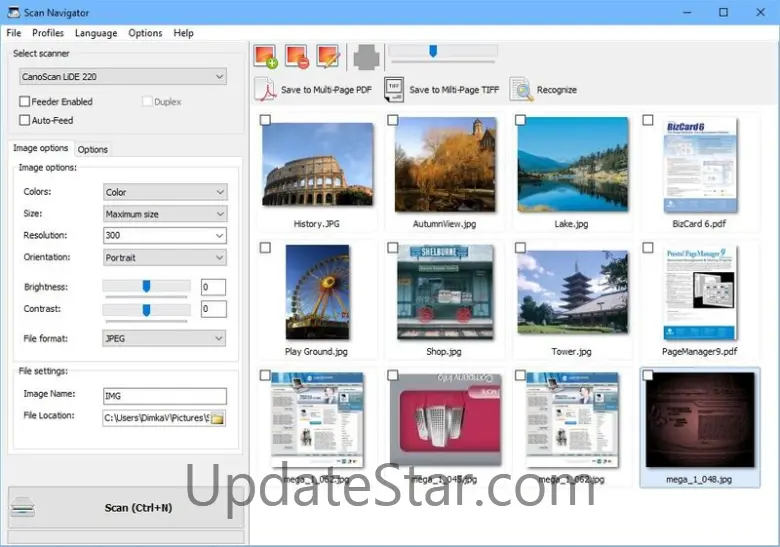The image size is (780, 547).
Task: Click the Brightness value field
Action: point(213,287)
